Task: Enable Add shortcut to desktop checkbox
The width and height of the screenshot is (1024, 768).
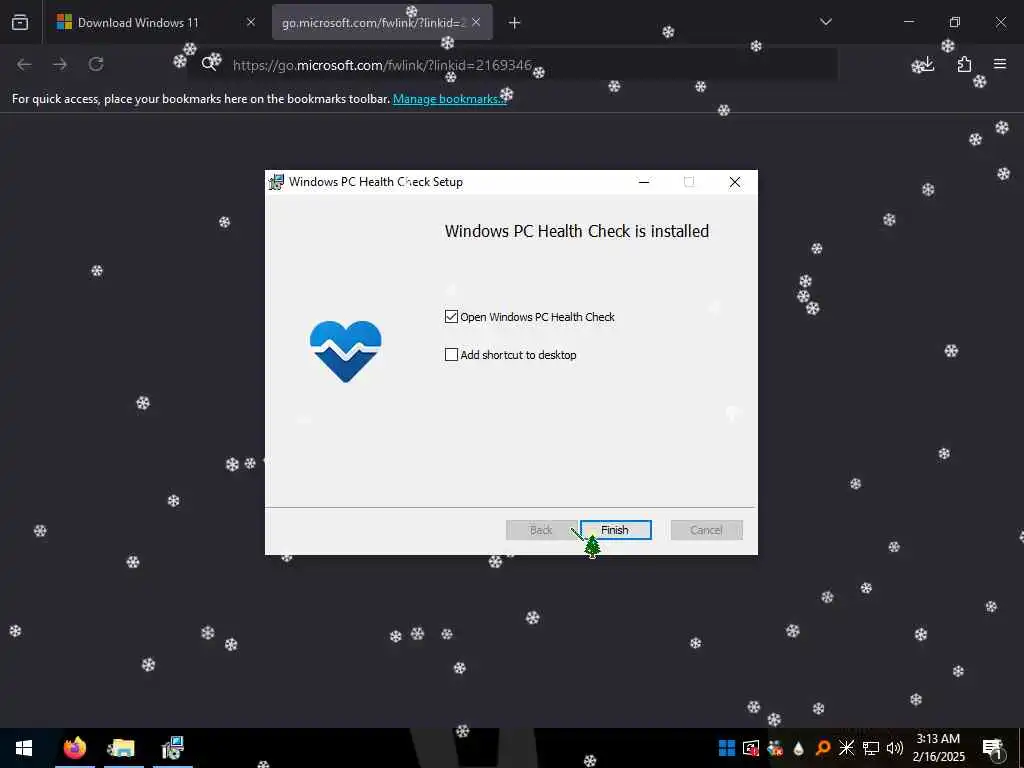Action: [451, 355]
